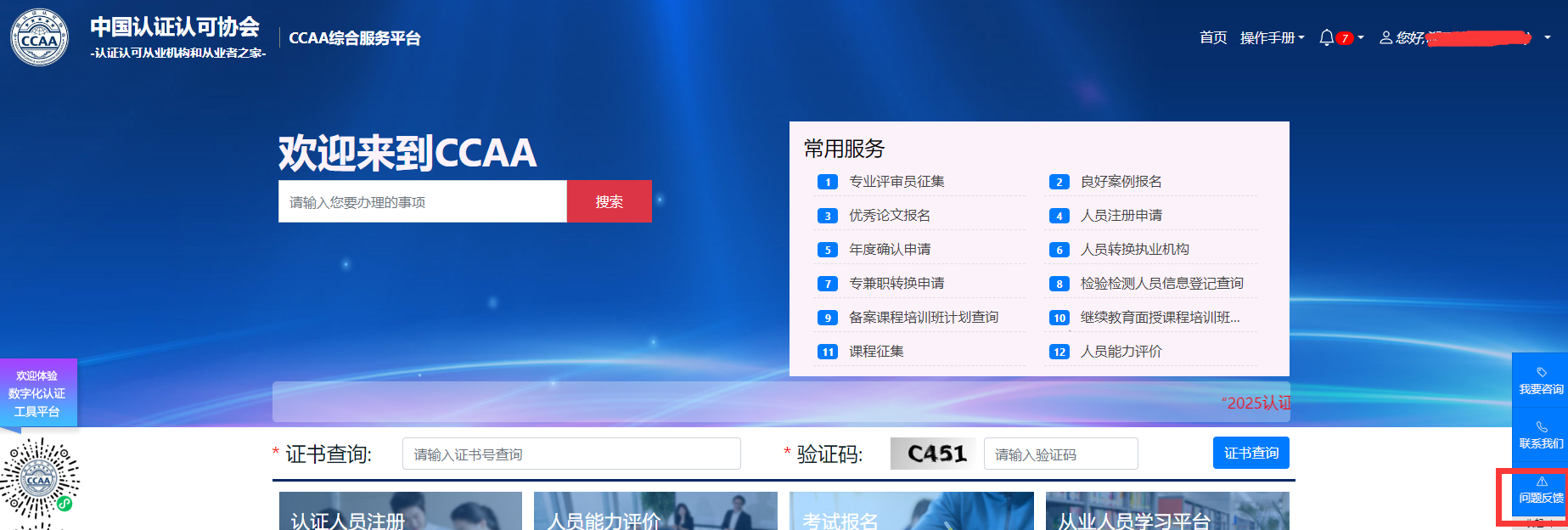Viewport: 1568px width, 530px height.
Task: Click the 常用服务 panel heading
Action: tap(844, 149)
